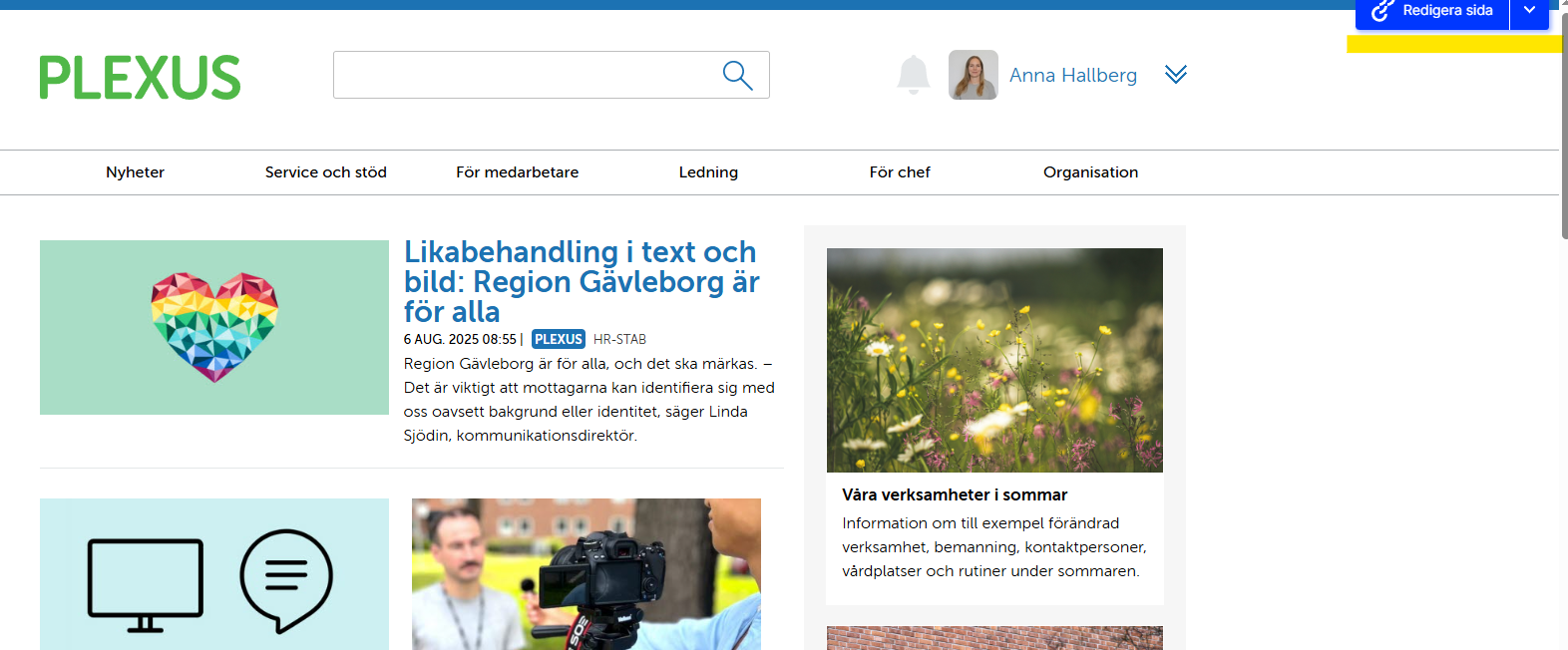Click the brick wall image
This screenshot has width=1568, height=650.
tap(994, 638)
